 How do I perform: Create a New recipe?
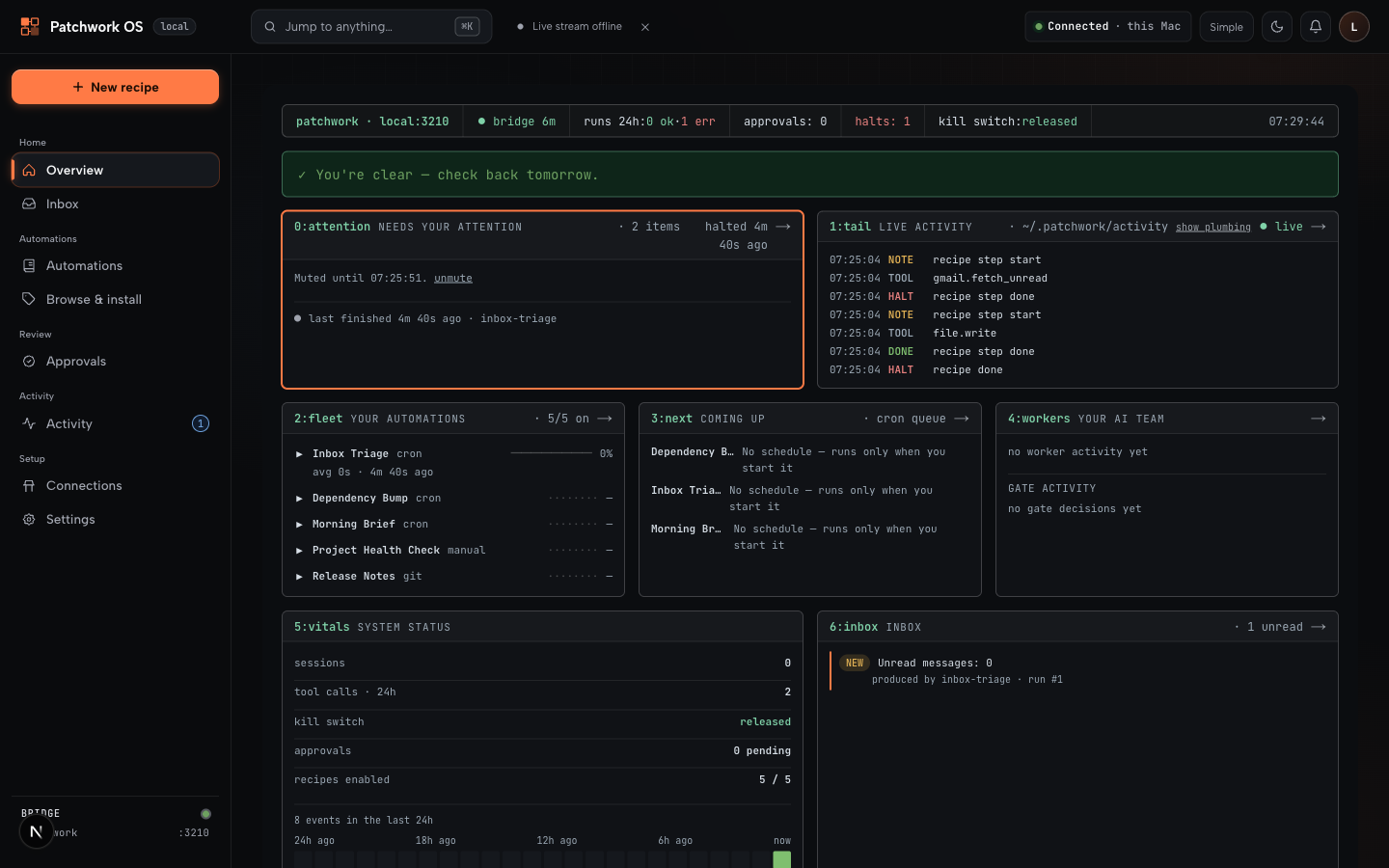tap(115, 87)
